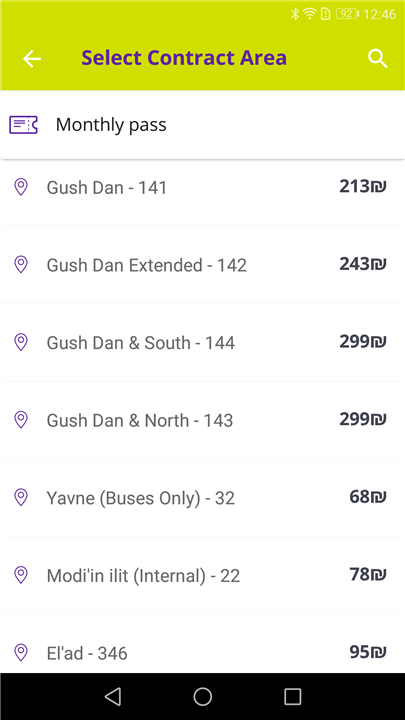Viewport: 405px width, 720px height.
Task: Tap location pin beside Gush Dan - 141
Action: point(21,187)
